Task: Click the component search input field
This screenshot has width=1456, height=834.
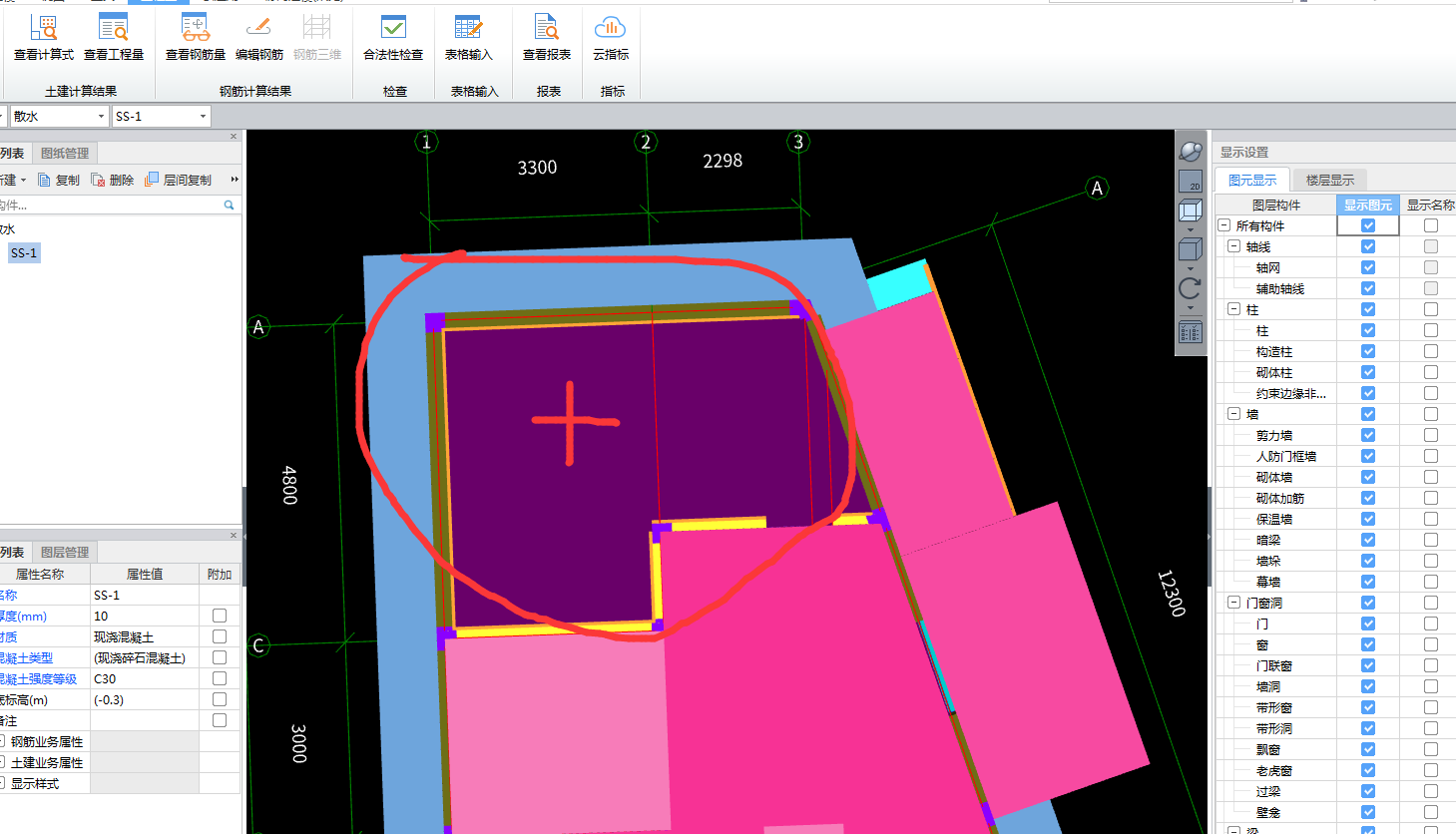Action: 110,205
